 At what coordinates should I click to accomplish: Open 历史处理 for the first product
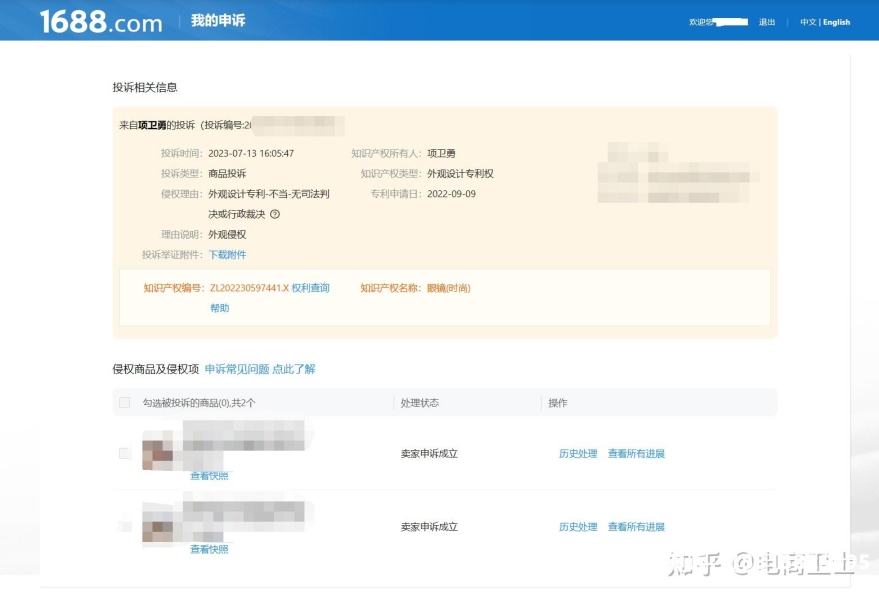click(x=578, y=454)
